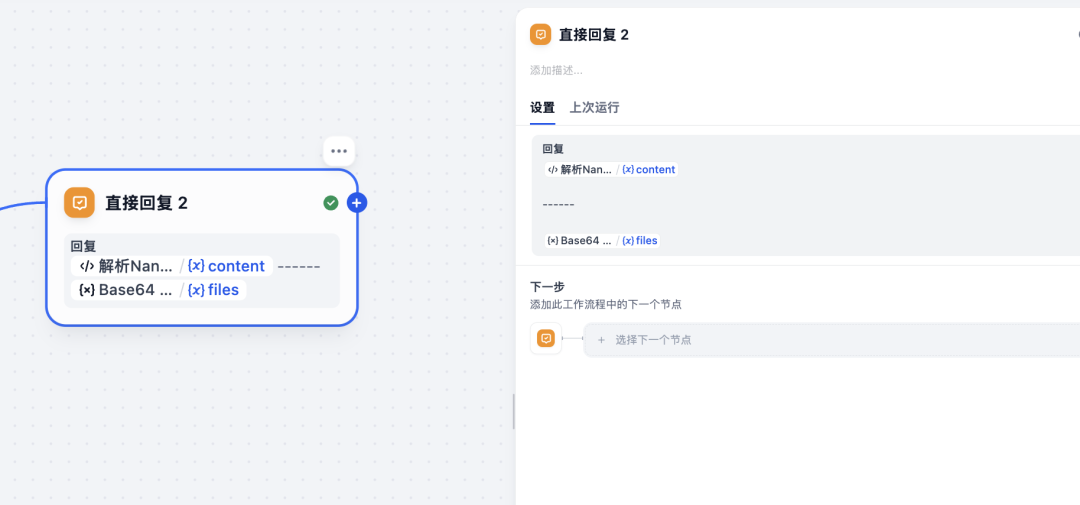Click 选择下一个节点 to add the next node
The width and height of the screenshot is (1080, 505).
[x=831, y=340]
